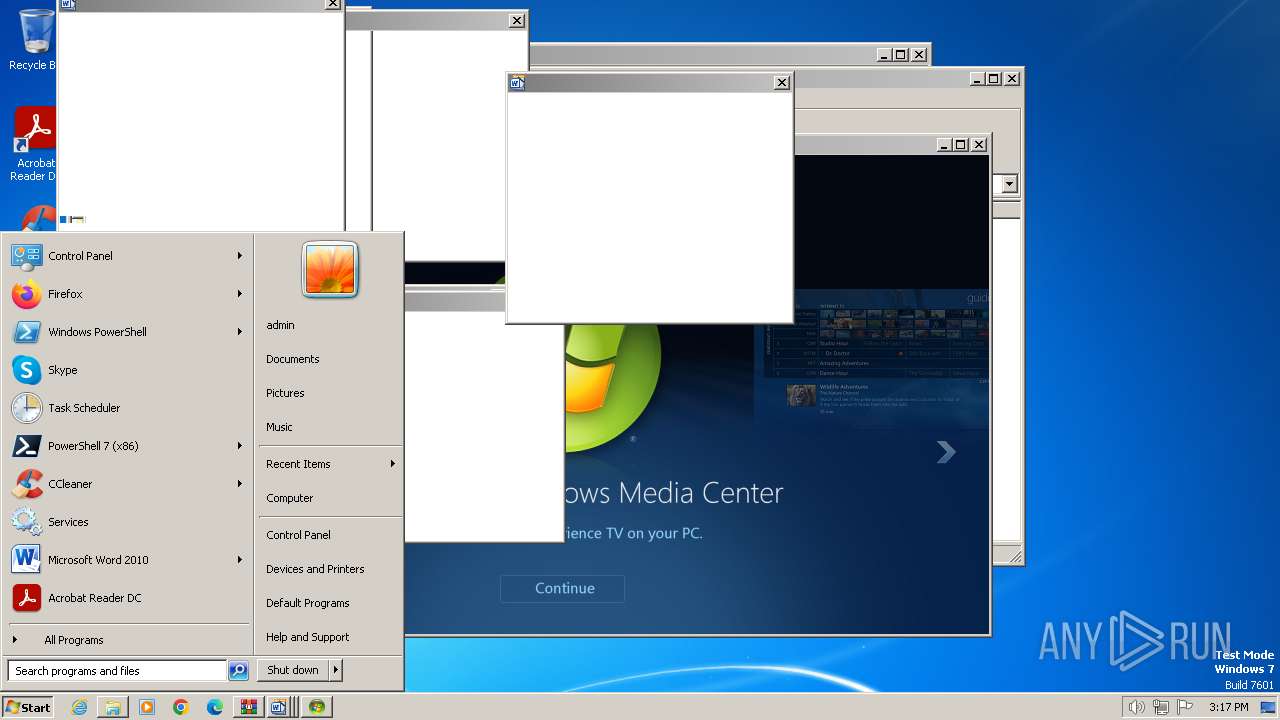1280x720 pixels.
Task: Open the Recycle Bin desktop icon
Action: coord(34,40)
